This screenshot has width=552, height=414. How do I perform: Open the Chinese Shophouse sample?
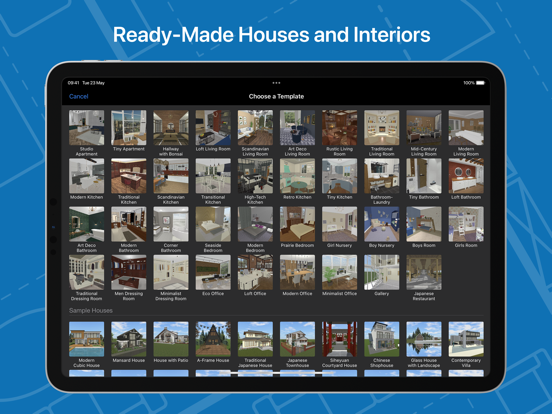(x=382, y=339)
